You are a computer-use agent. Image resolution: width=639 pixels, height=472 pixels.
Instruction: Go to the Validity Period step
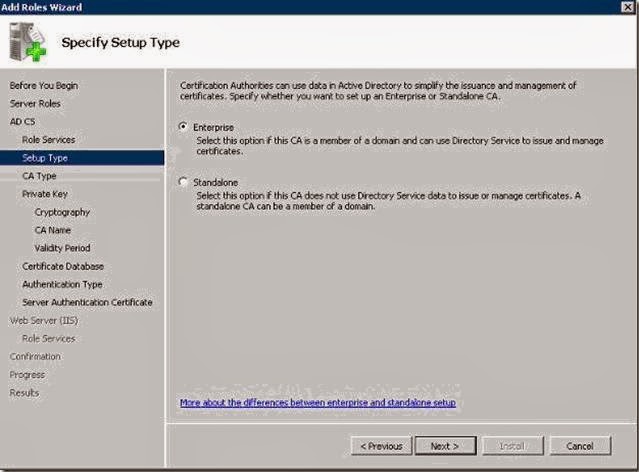(x=62, y=248)
